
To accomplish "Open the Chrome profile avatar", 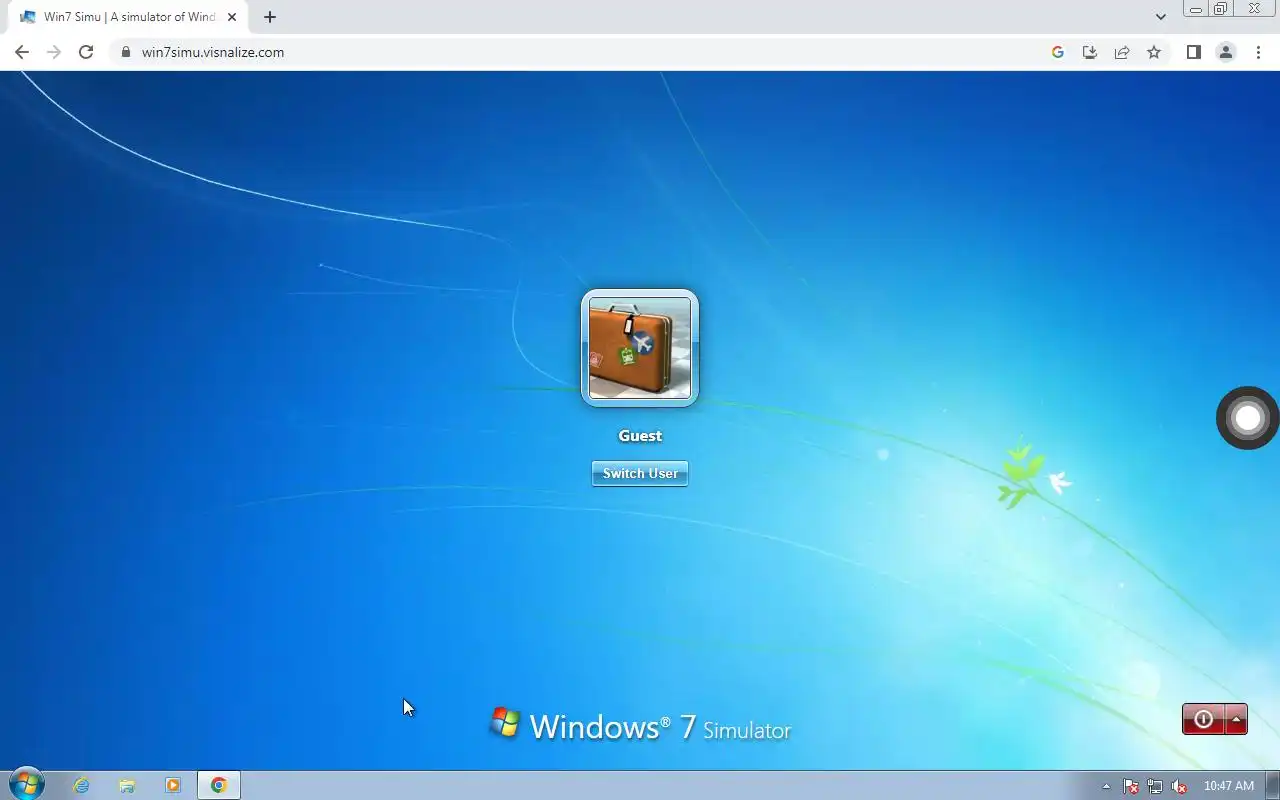I will [1226, 52].
